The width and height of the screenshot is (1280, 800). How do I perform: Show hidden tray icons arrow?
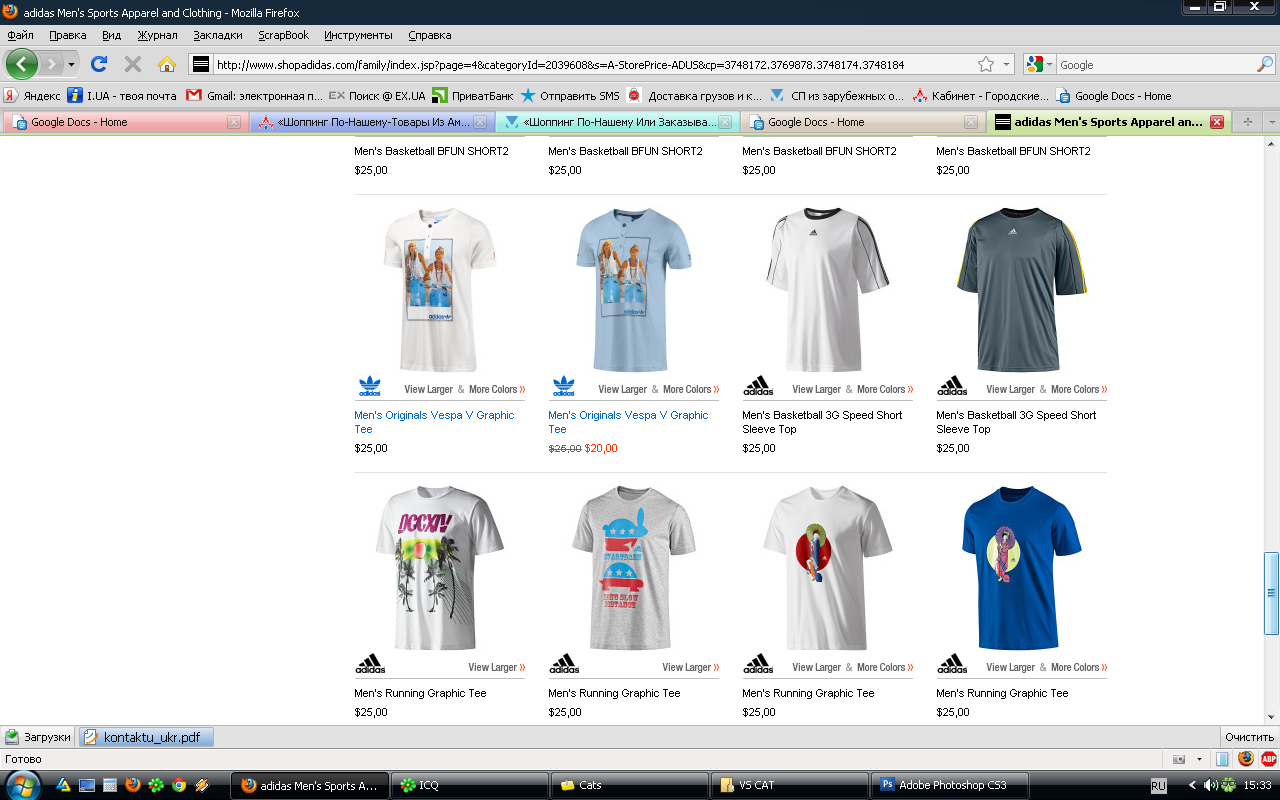pos(1192,785)
